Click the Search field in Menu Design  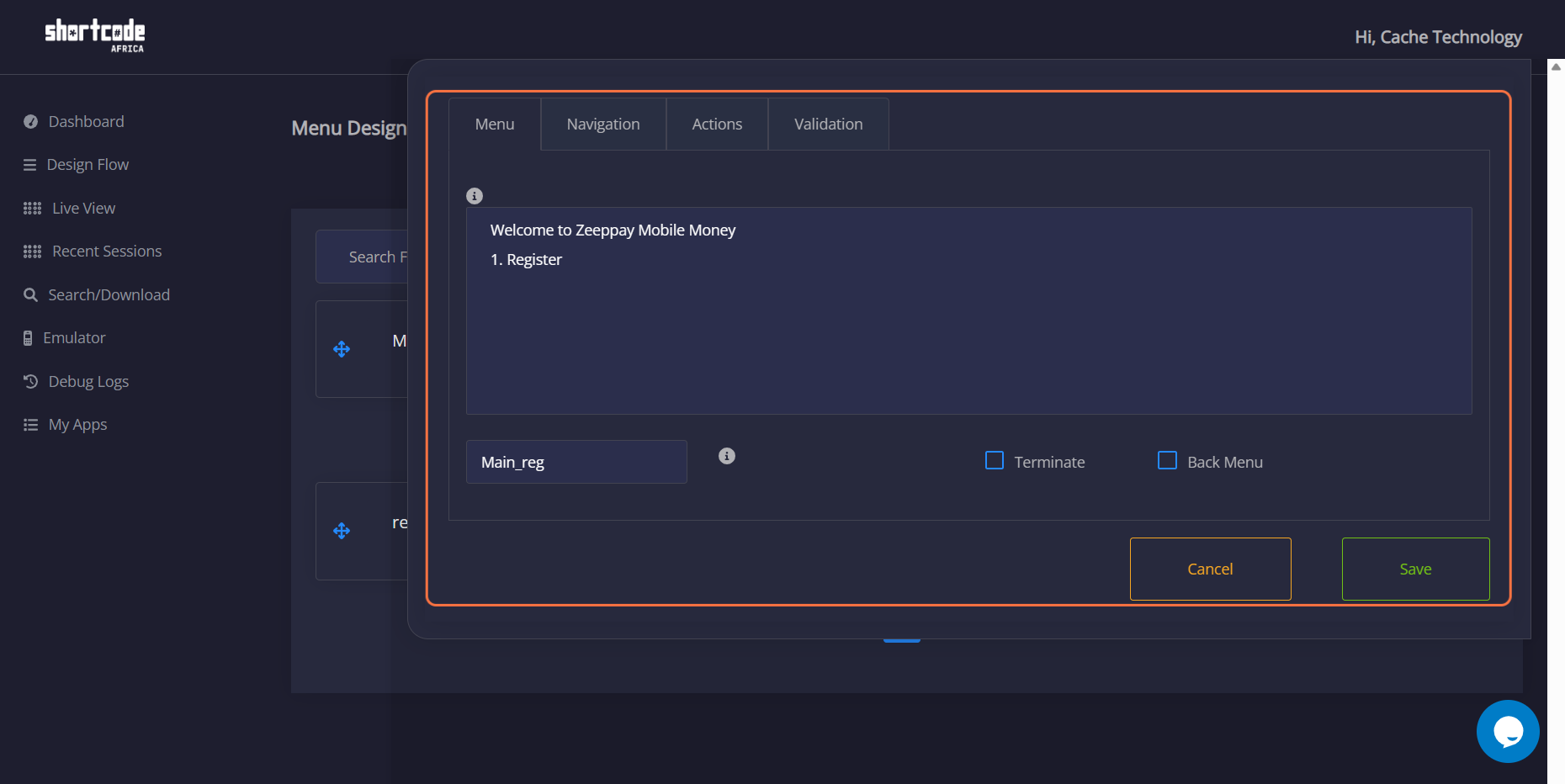(x=362, y=257)
